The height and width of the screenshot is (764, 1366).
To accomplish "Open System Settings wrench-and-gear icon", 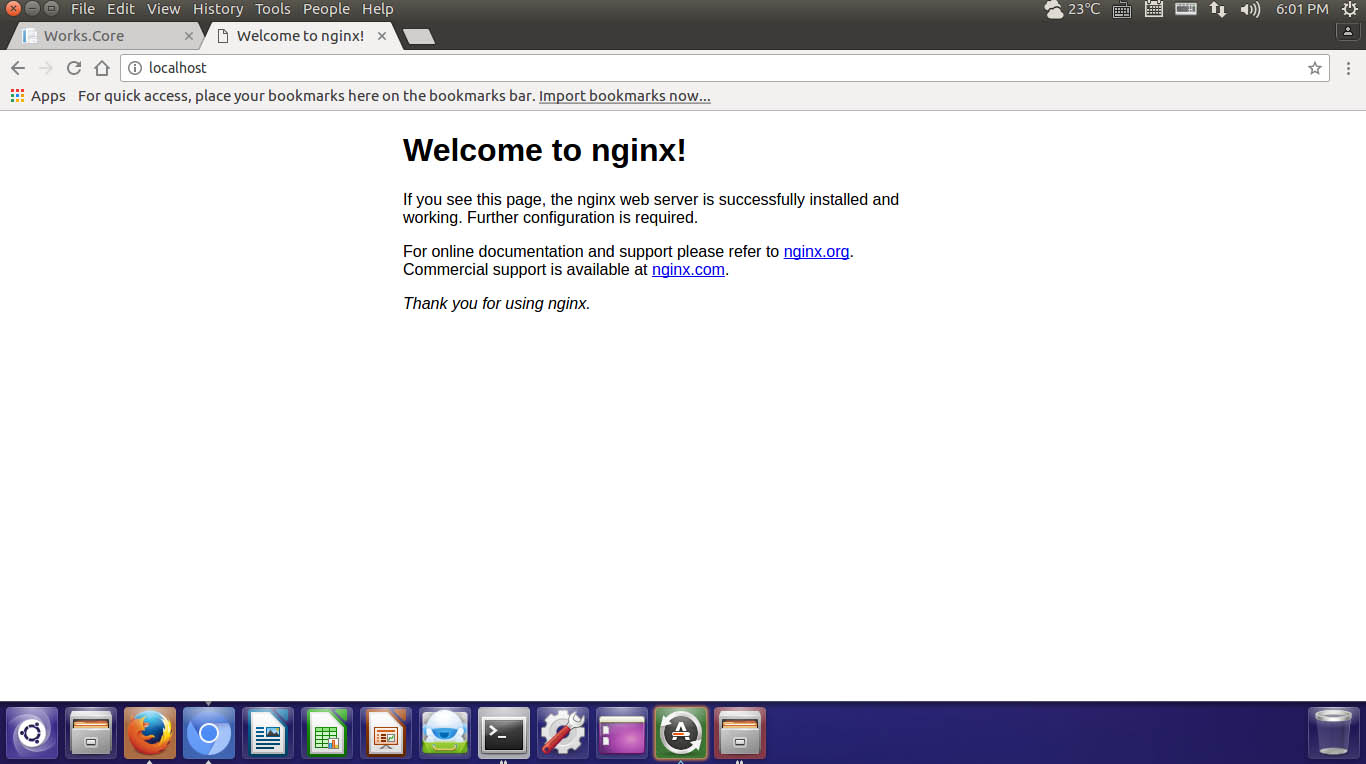I will point(563,733).
